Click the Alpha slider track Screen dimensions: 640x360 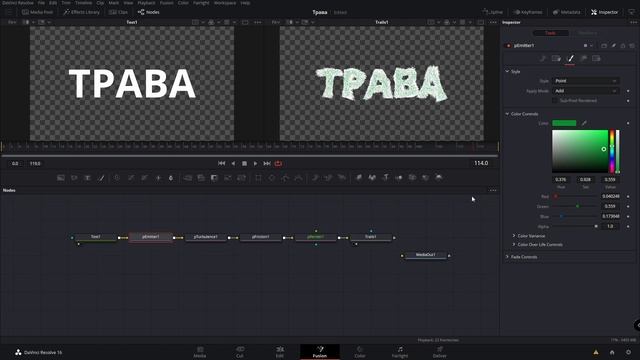coord(576,227)
